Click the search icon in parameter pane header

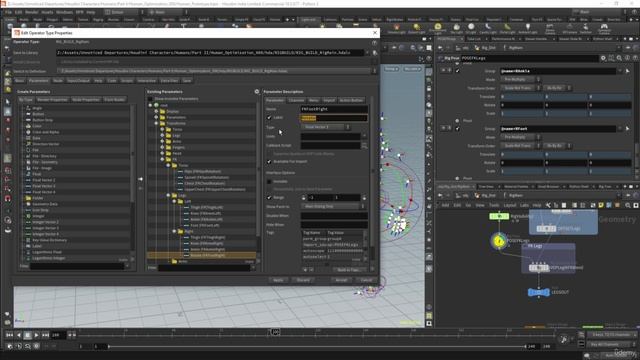(x=619, y=58)
